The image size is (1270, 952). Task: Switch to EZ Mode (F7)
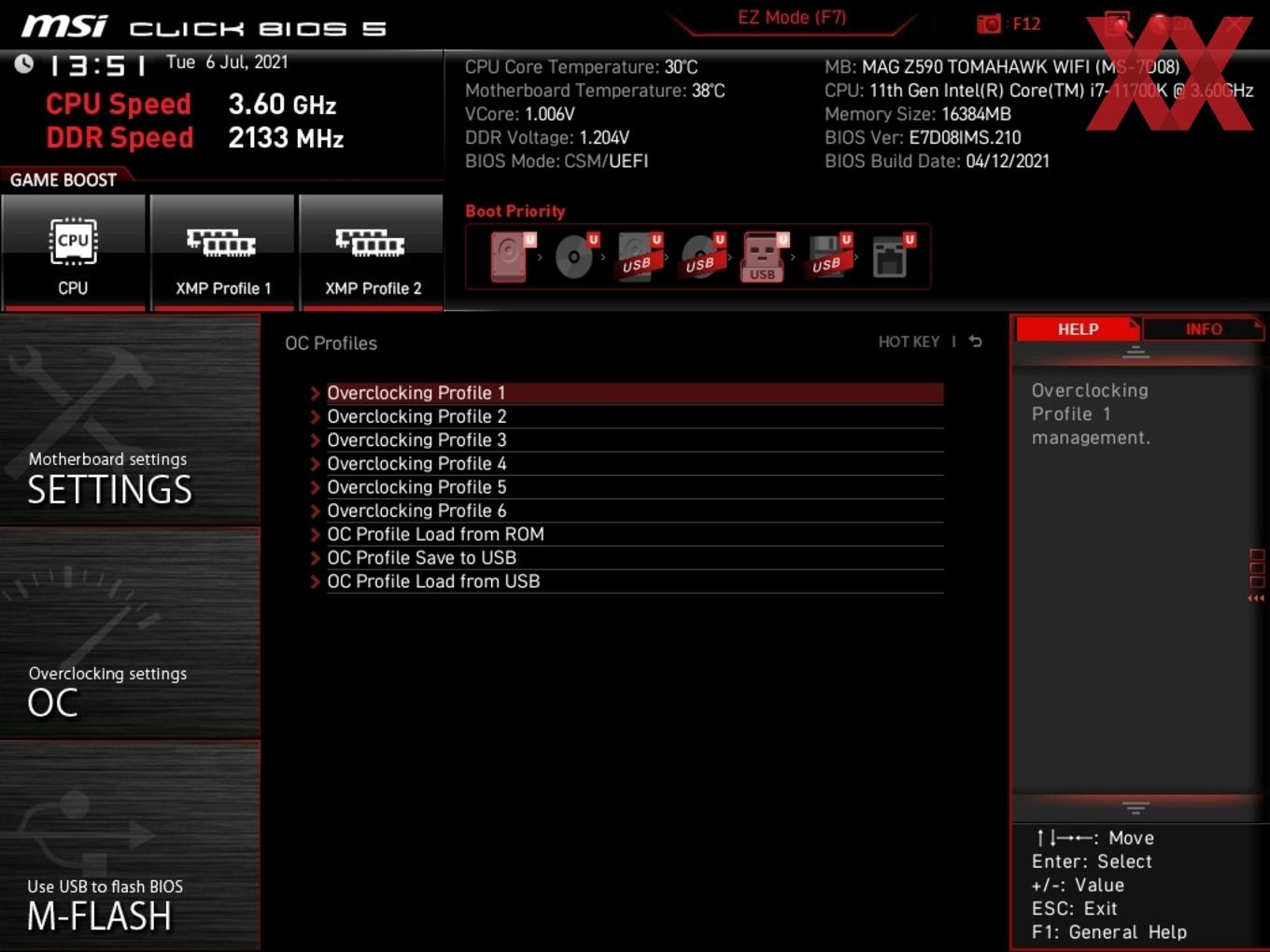[792, 18]
